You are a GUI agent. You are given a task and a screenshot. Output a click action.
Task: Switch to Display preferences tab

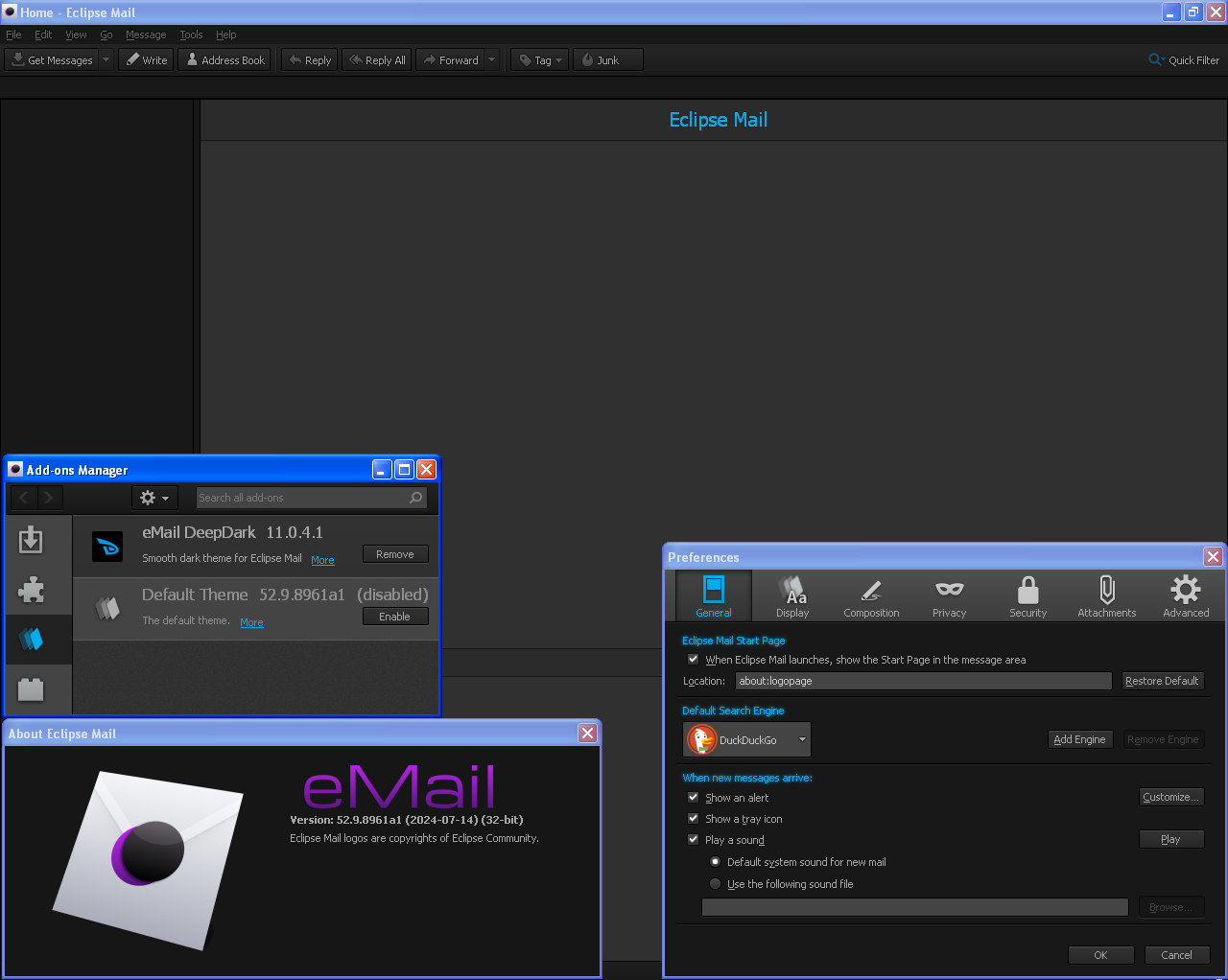click(x=792, y=595)
